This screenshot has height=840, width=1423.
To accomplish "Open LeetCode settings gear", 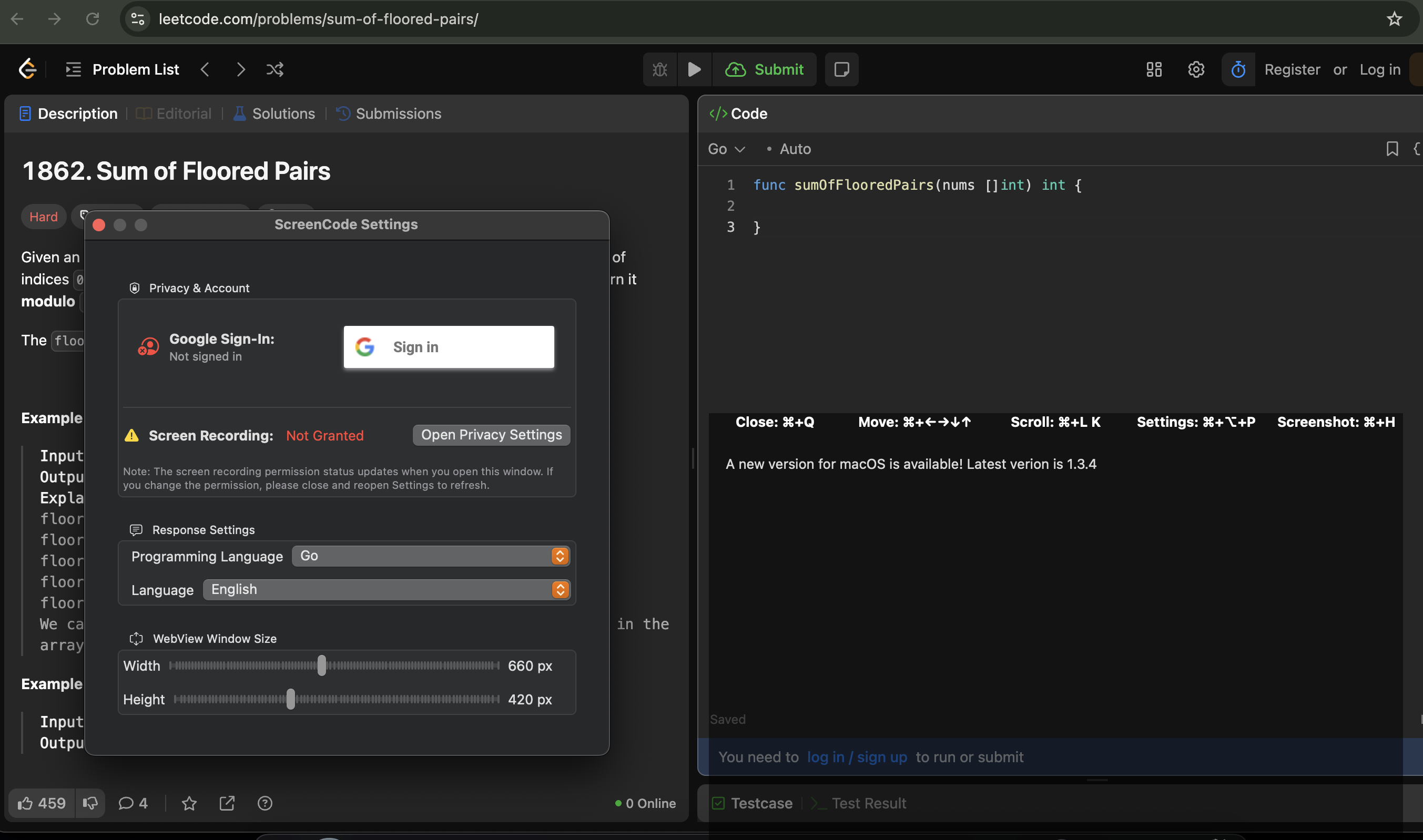I will [1196, 69].
